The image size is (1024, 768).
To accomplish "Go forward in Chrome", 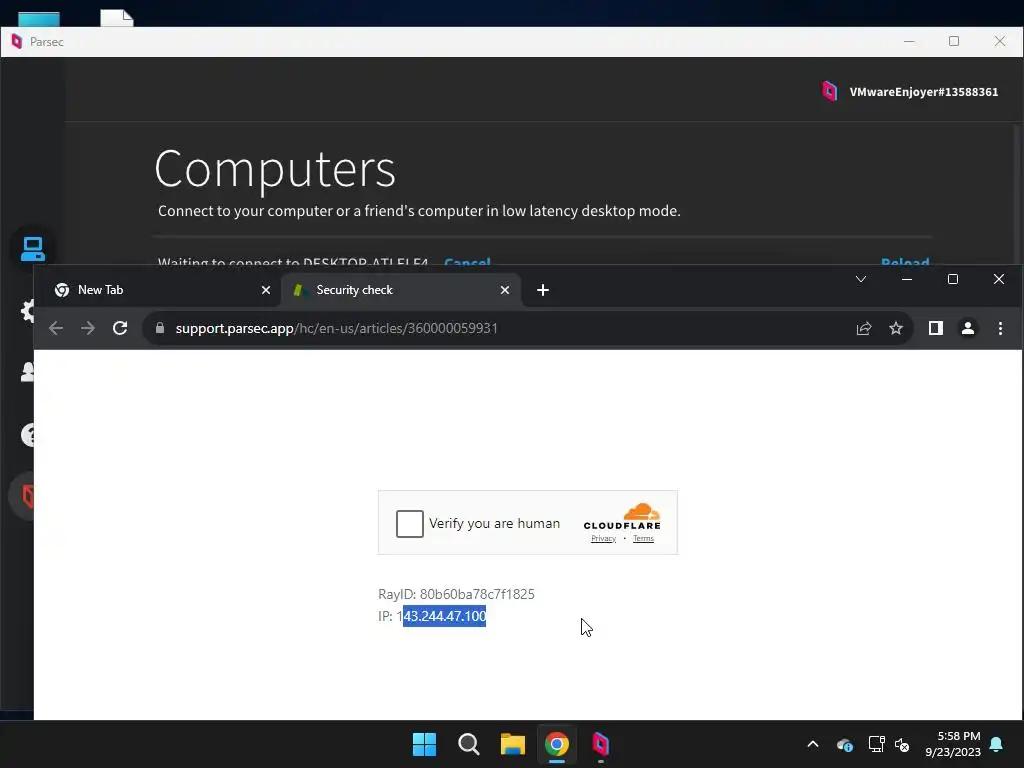I will click(88, 328).
